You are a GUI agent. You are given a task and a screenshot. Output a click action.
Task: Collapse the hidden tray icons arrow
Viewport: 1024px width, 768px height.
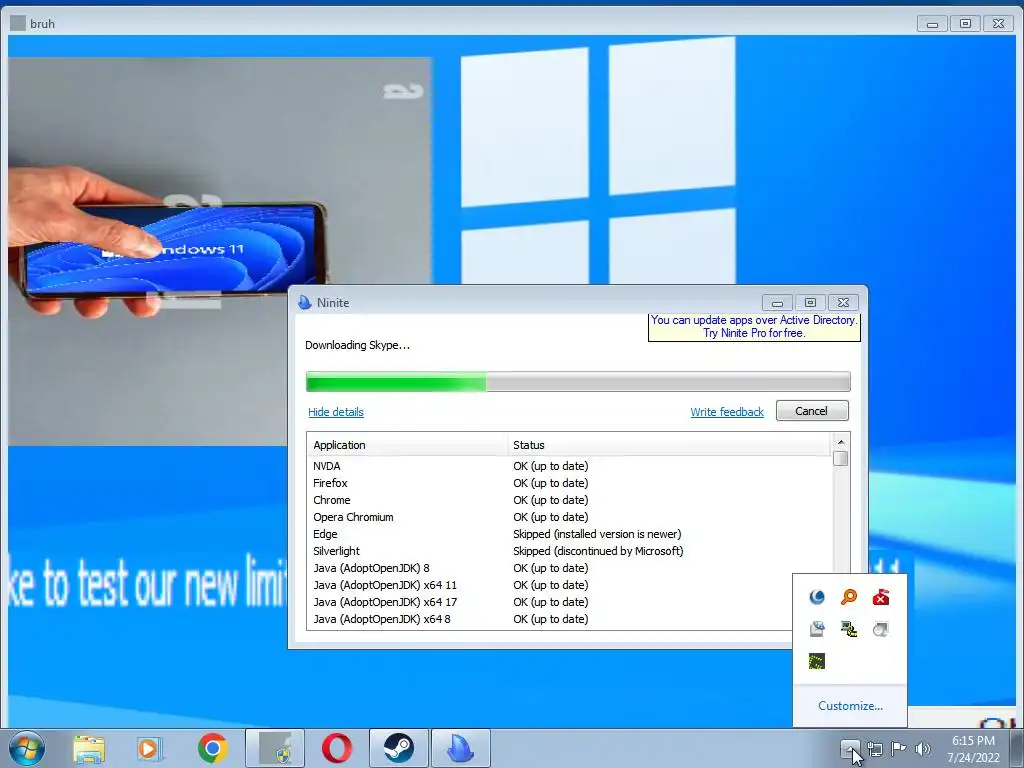pyautogui.click(x=850, y=748)
